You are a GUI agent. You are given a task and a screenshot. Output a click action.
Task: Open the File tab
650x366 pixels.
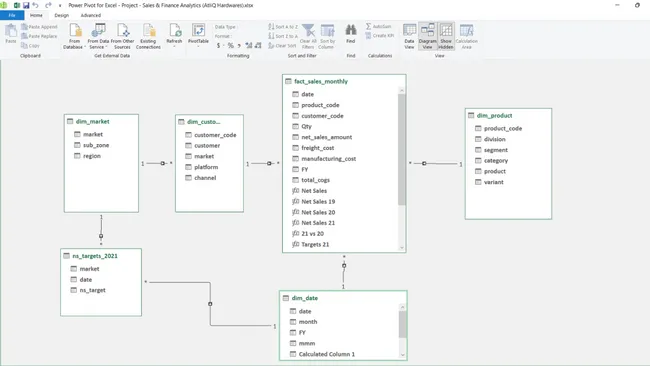pos(12,15)
